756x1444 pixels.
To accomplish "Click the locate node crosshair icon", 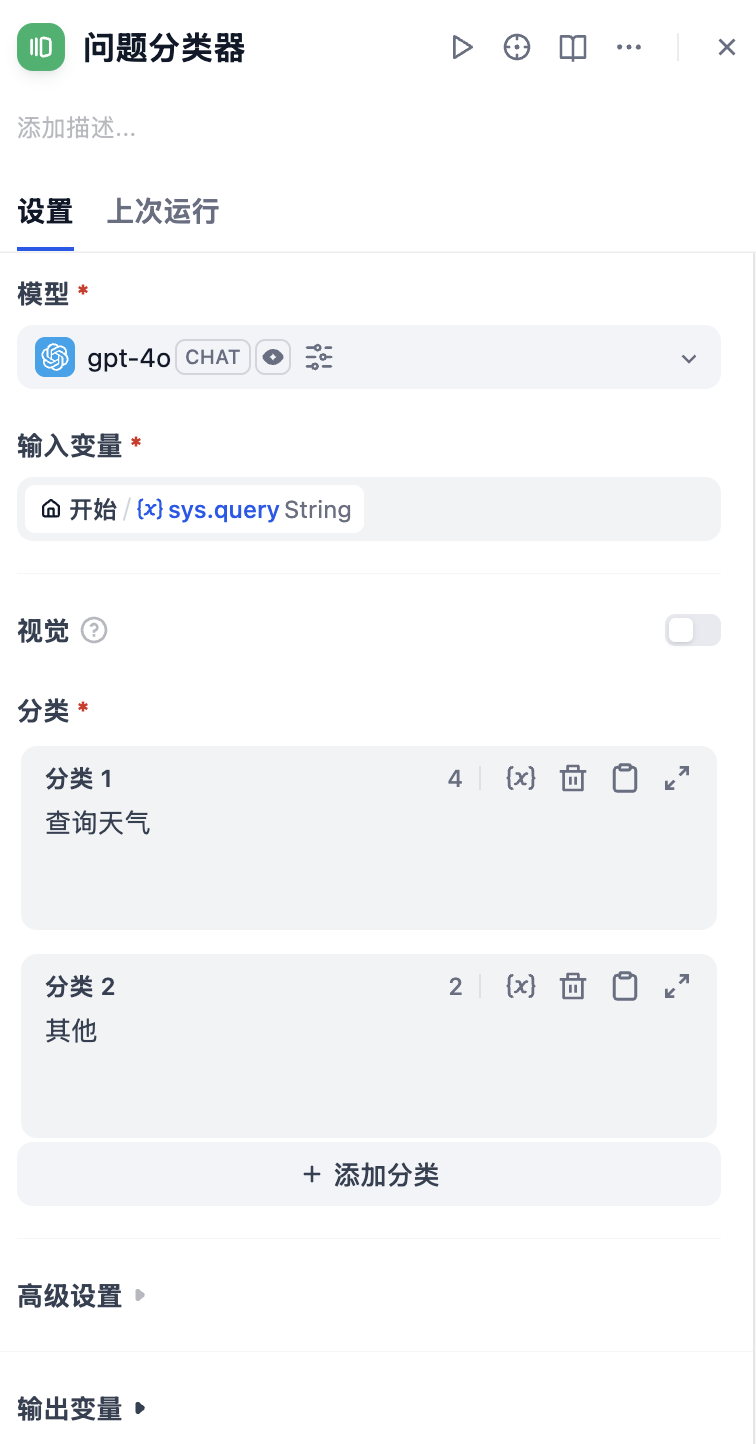I will point(517,47).
